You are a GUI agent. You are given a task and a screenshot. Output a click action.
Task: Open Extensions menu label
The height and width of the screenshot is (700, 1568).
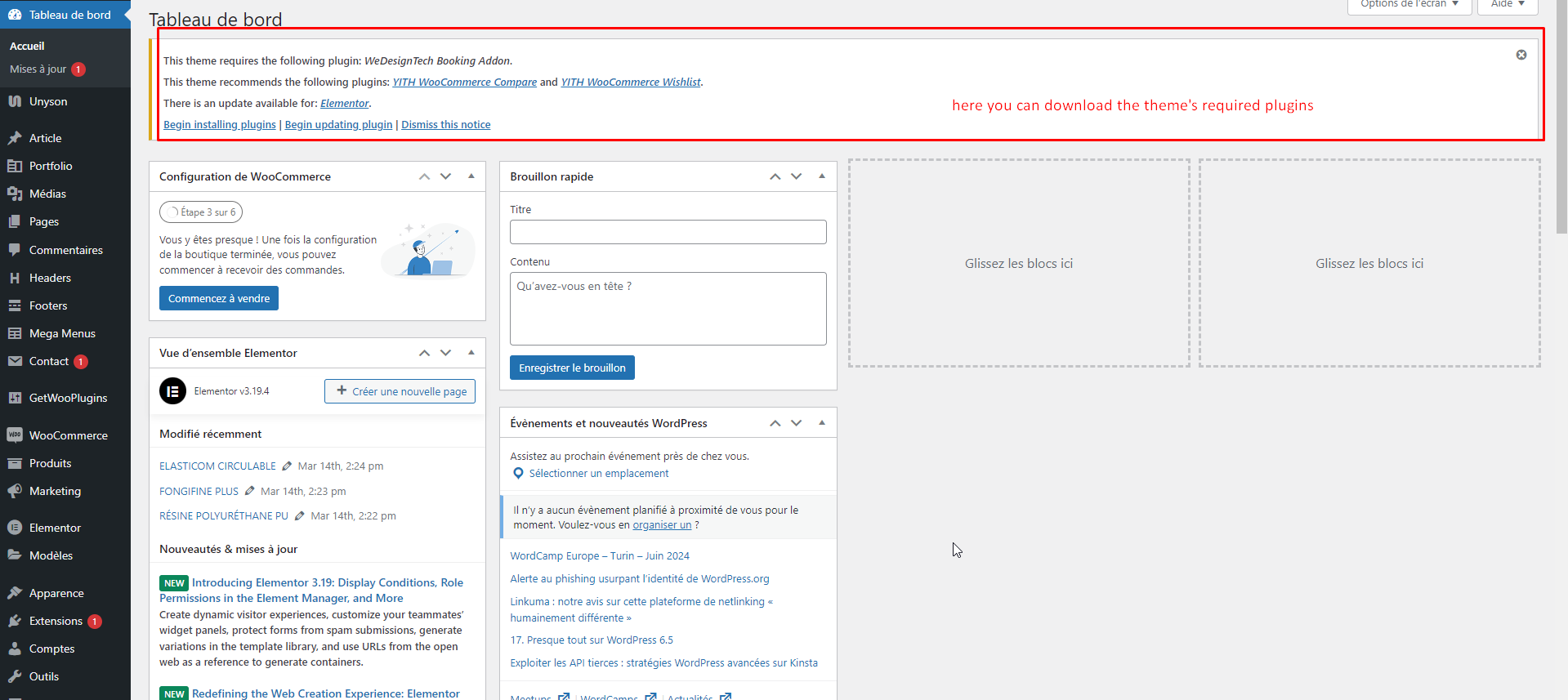point(56,621)
